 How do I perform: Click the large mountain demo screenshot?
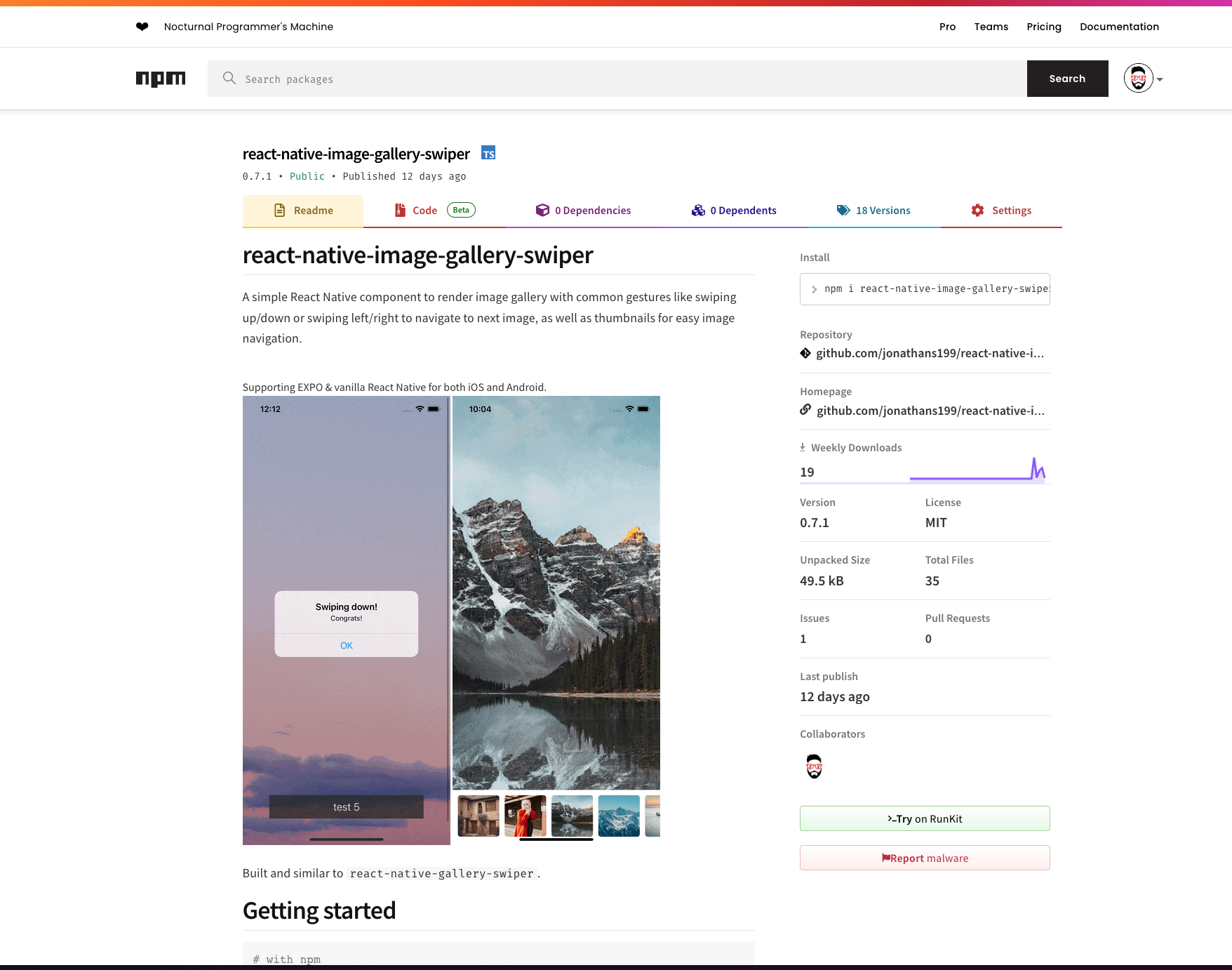point(556,592)
